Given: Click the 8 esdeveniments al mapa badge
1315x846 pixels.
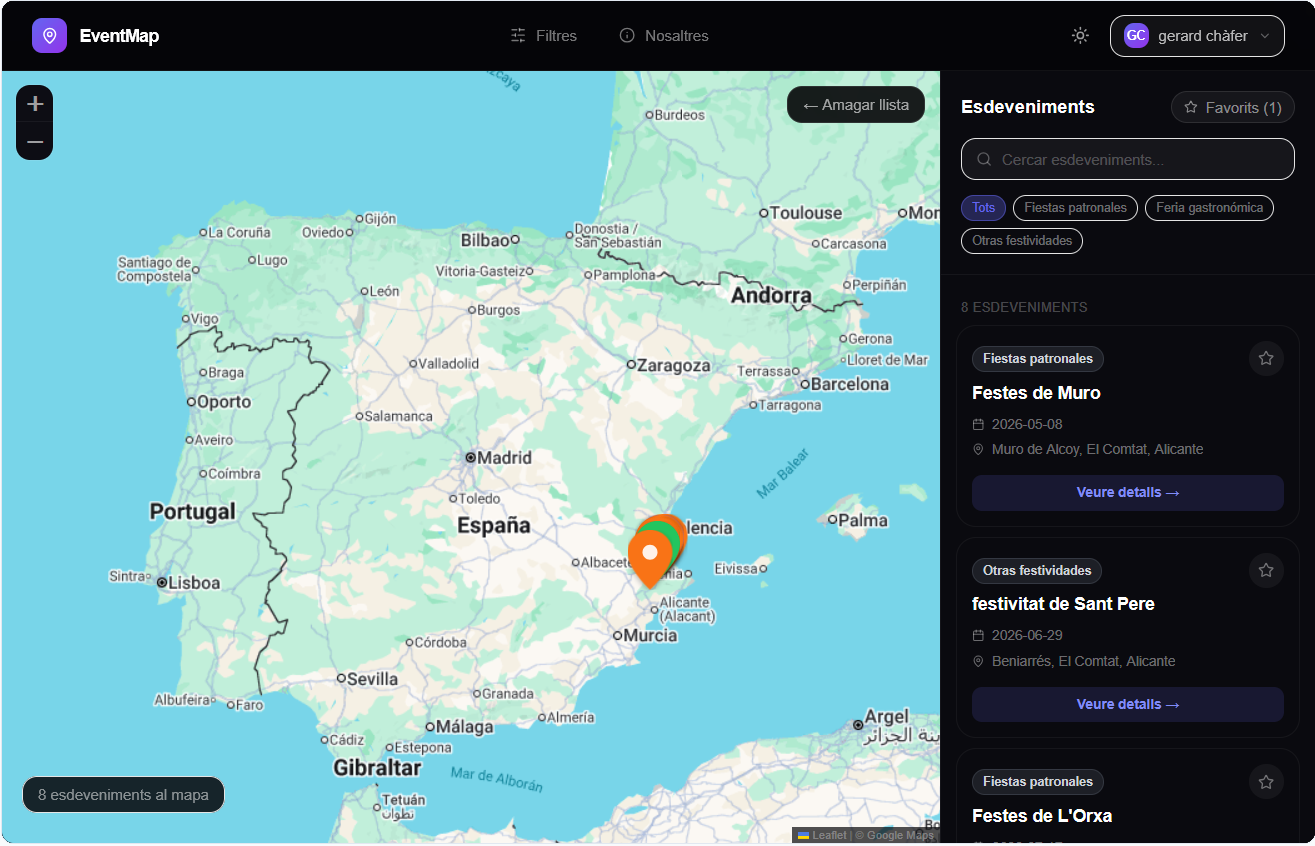Looking at the screenshot, I should click(x=124, y=795).
